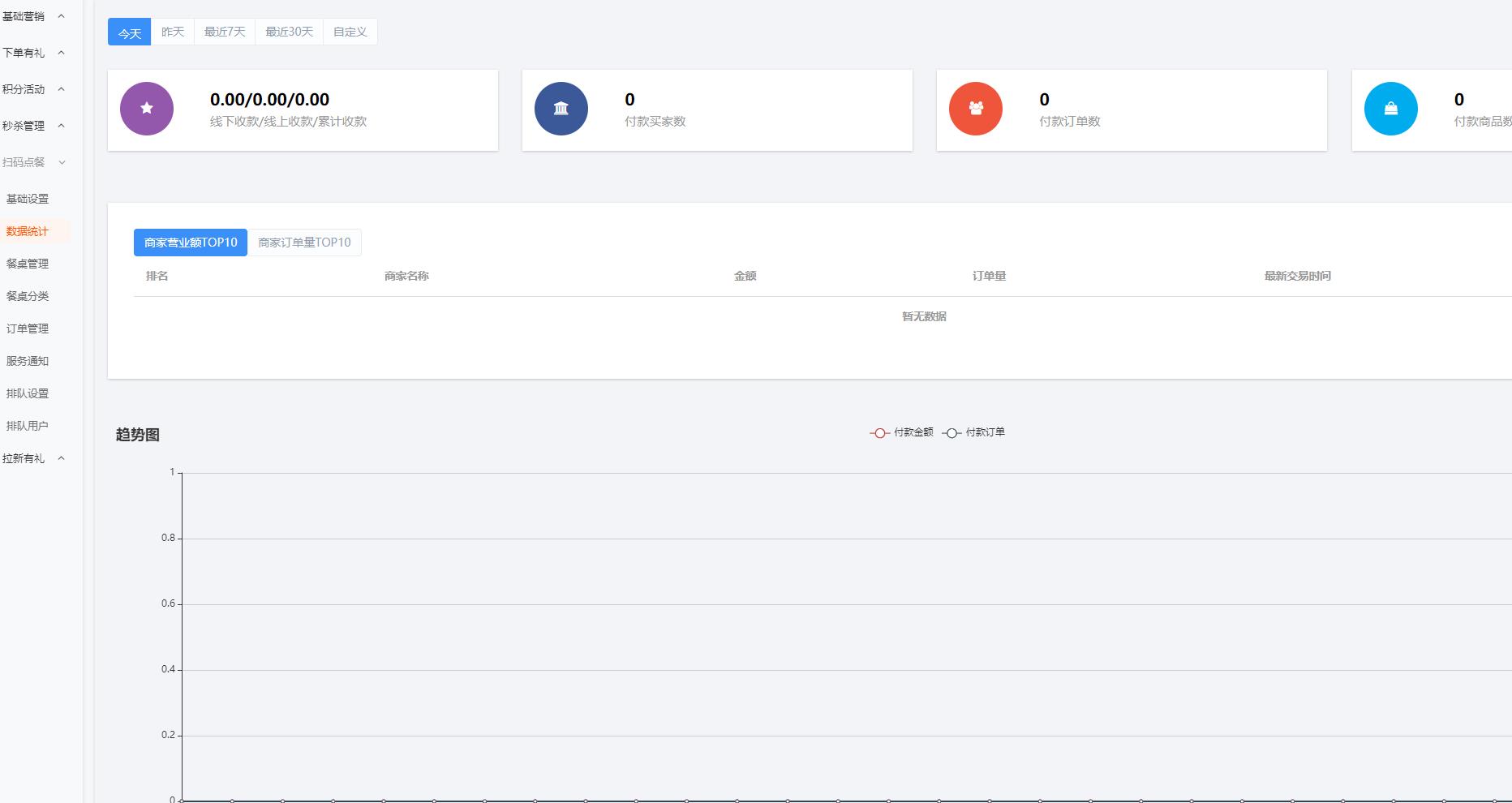Expand the 基础营销 sidebar menu
1512x803 pixels.
pyautogui.click(x=33, y=16)
